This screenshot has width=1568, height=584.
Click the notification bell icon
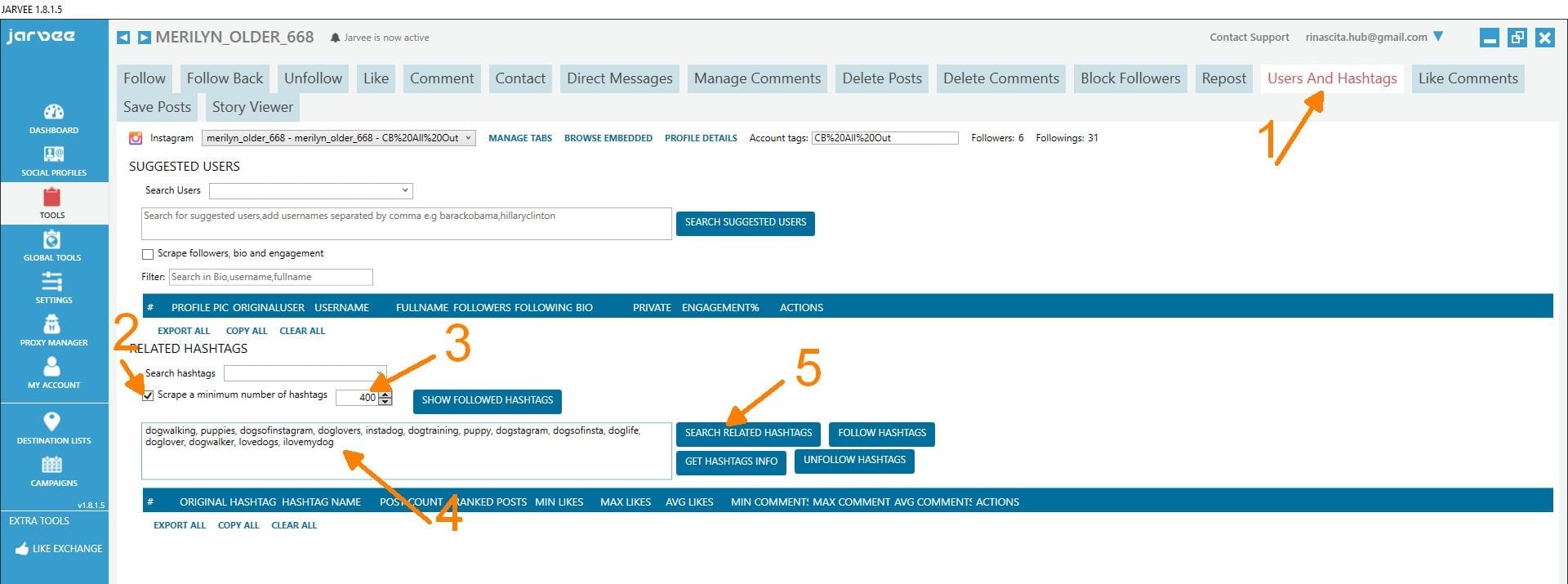[x=335, y=38]
